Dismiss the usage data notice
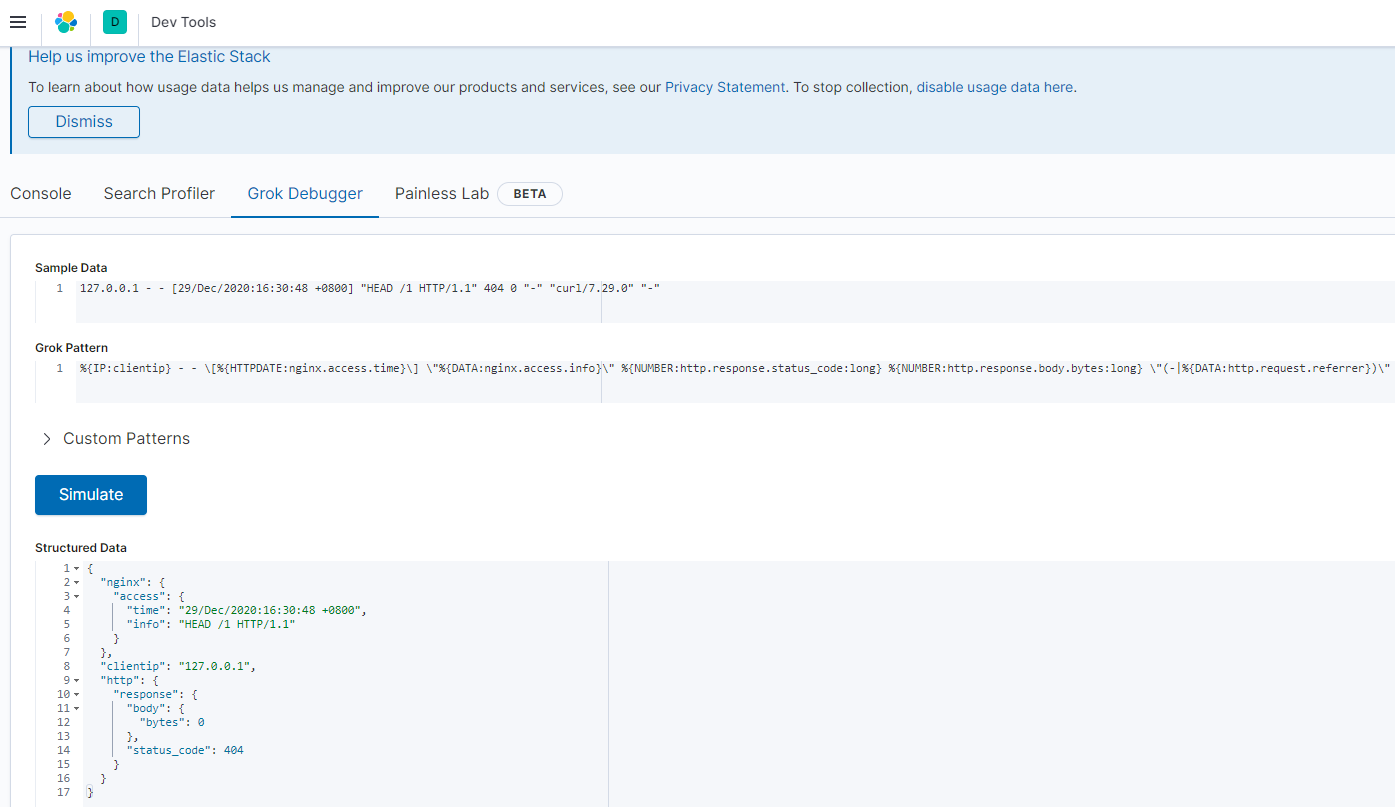The image size is (1395, 807). [84, 121]
